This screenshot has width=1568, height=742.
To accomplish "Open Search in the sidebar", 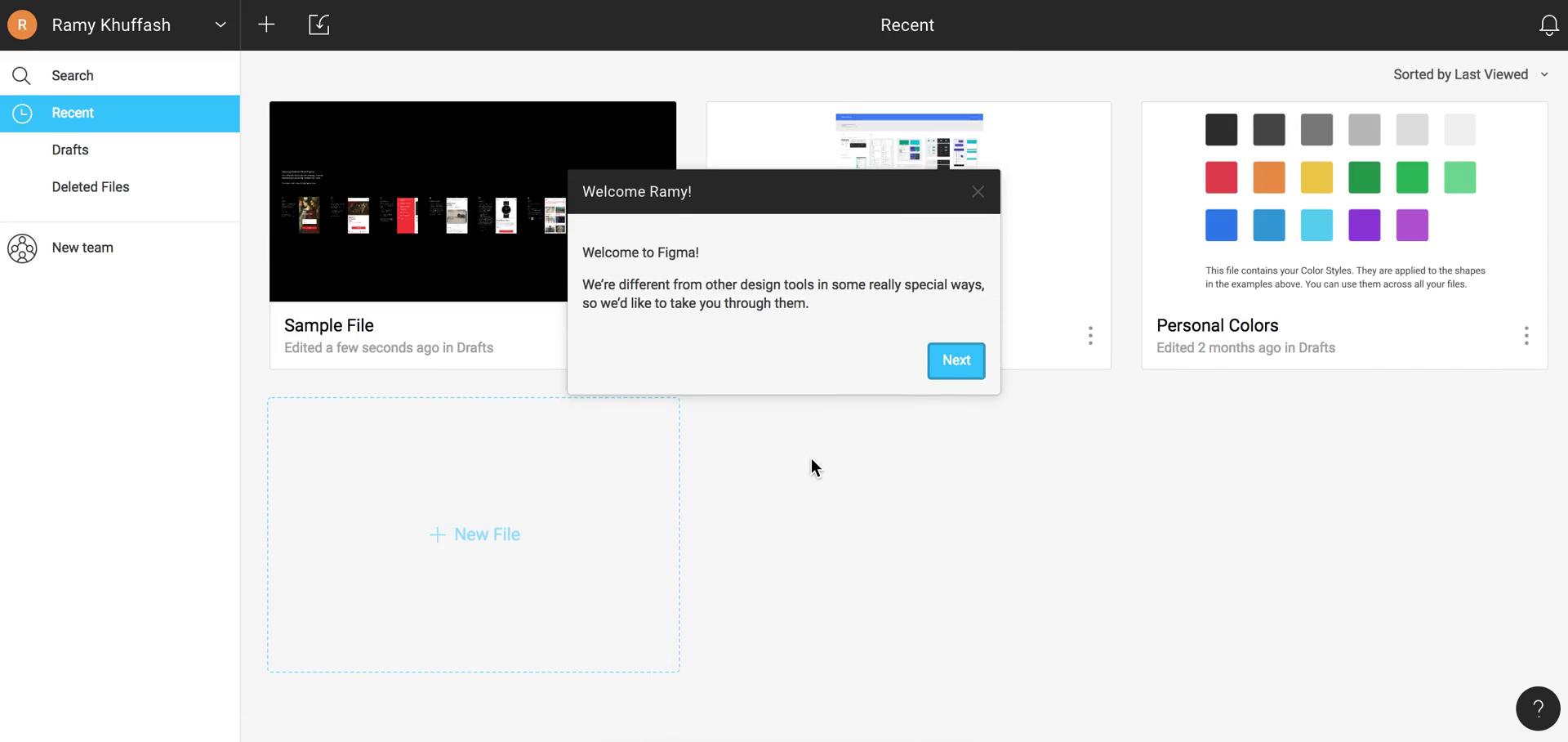I will [72, 75].
